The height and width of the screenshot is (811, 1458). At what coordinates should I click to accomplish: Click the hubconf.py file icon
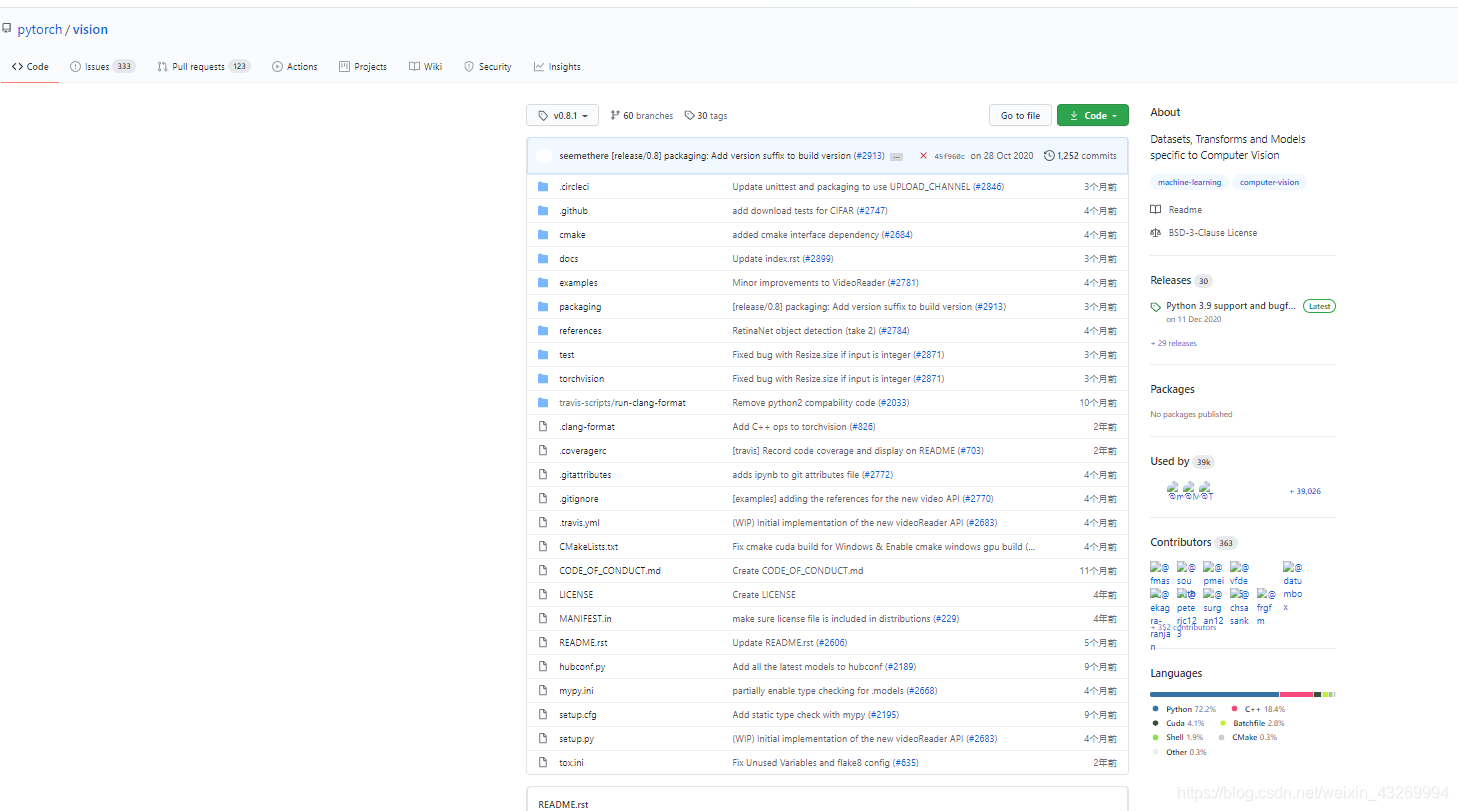(x=543, y=667)
